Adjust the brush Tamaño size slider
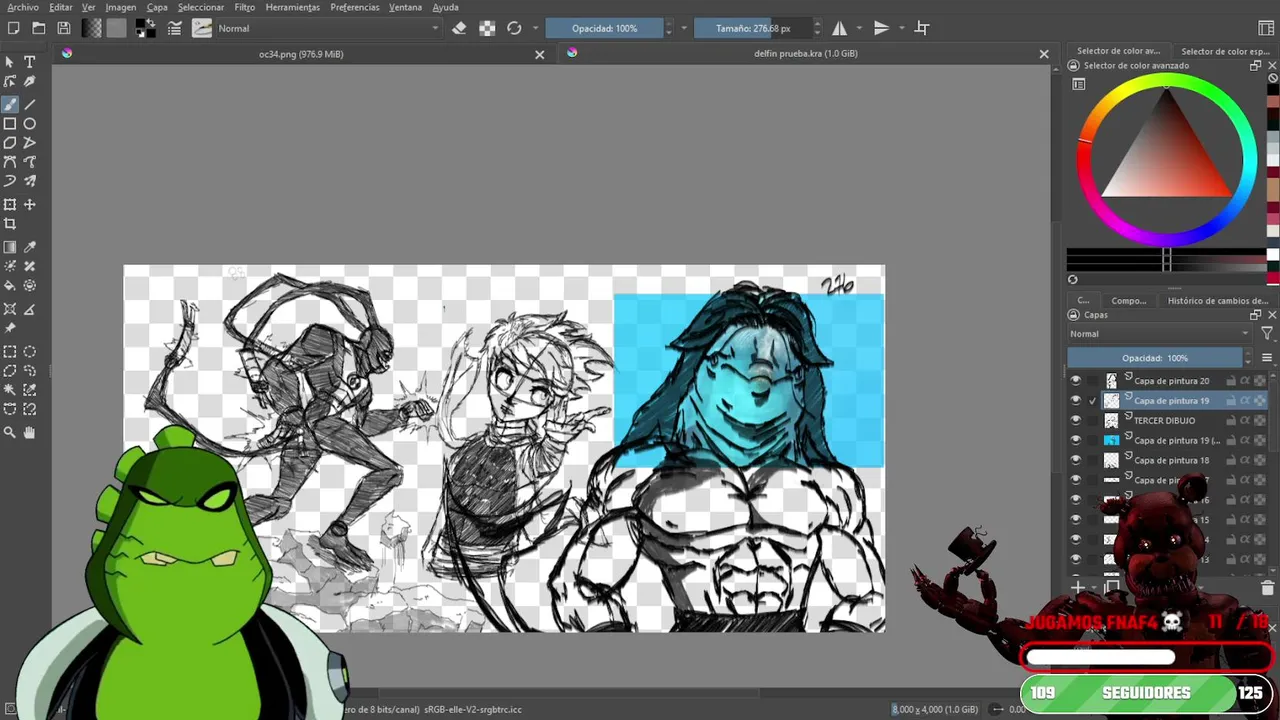The image size is (1280, 720). coord(753,28)
